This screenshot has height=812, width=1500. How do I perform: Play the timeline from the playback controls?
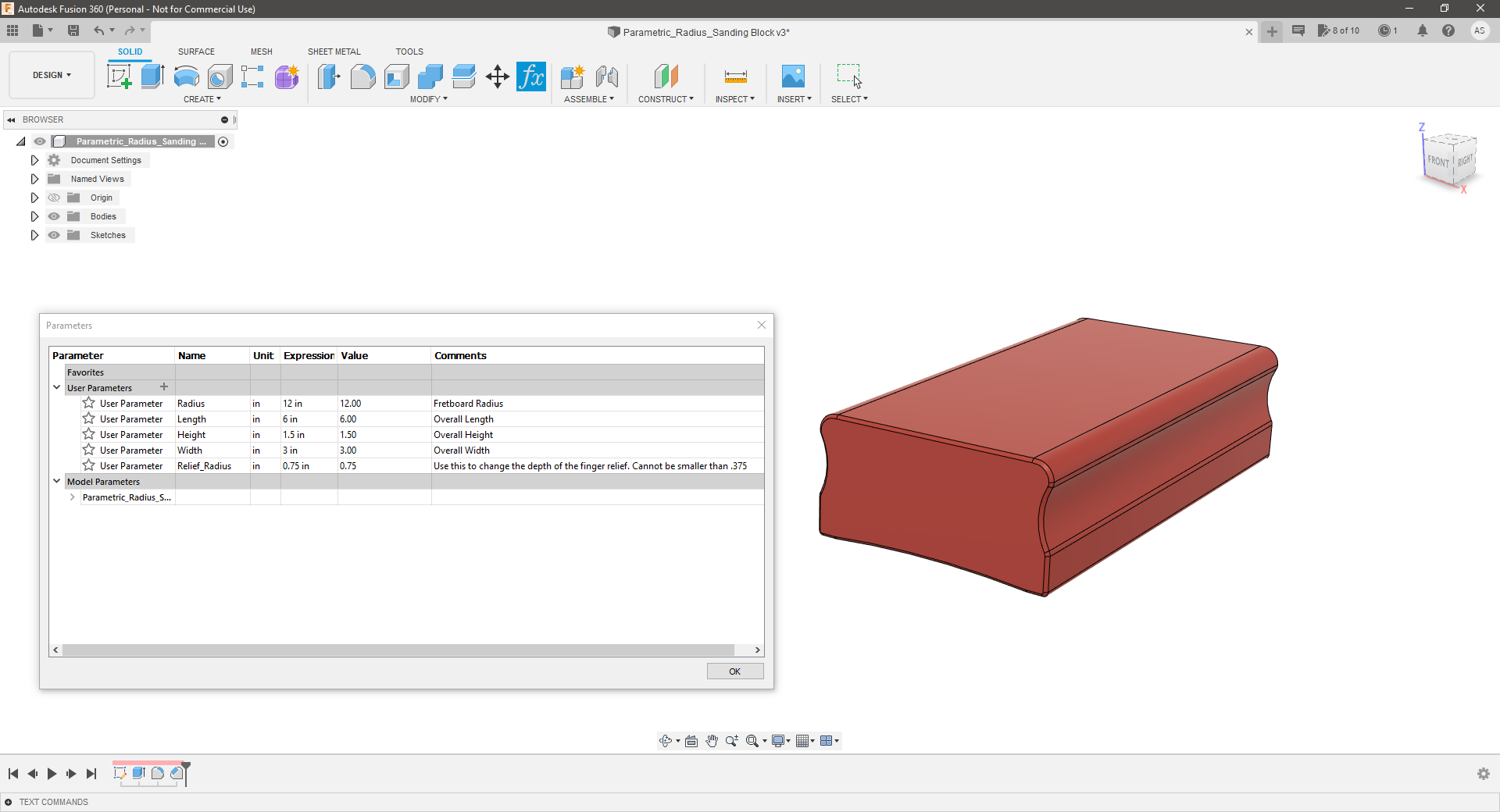pos(52,774)
